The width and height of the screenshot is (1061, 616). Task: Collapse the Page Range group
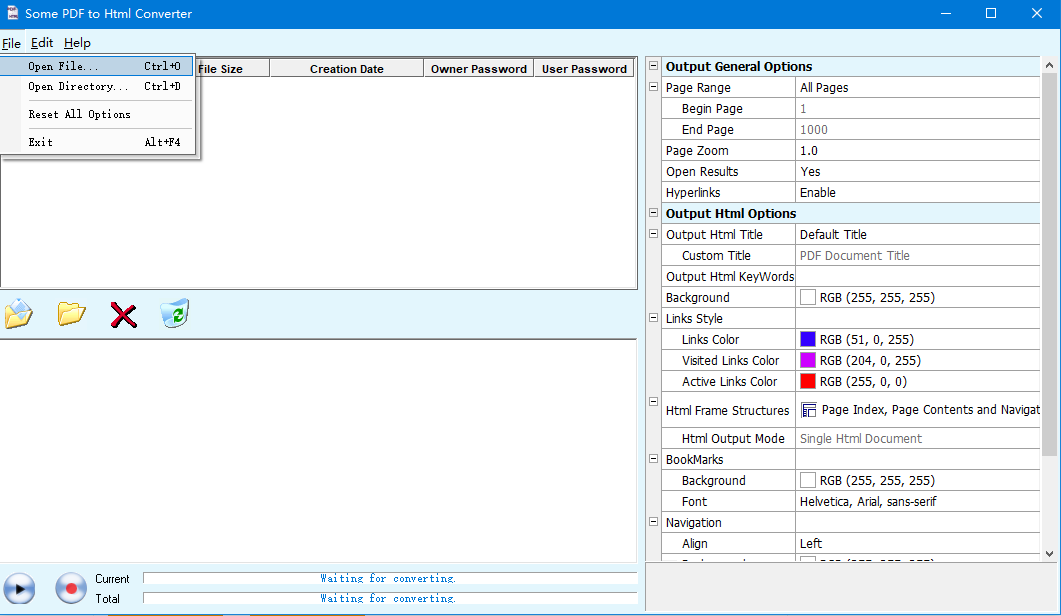click(654, 87)
